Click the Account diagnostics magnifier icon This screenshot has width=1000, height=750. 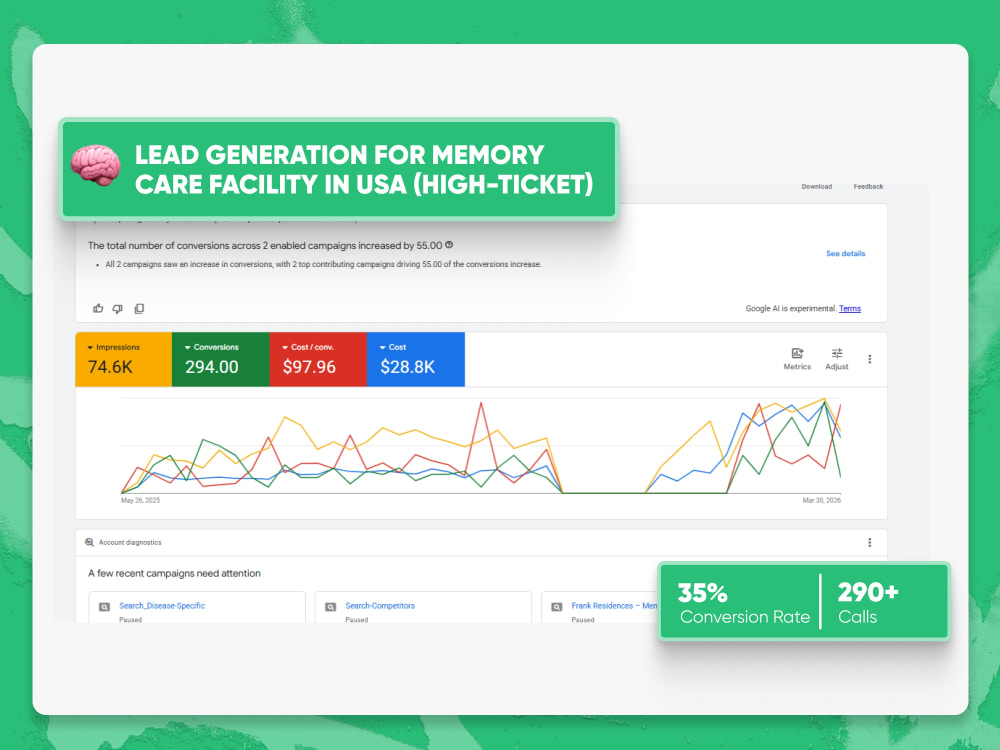89,542
